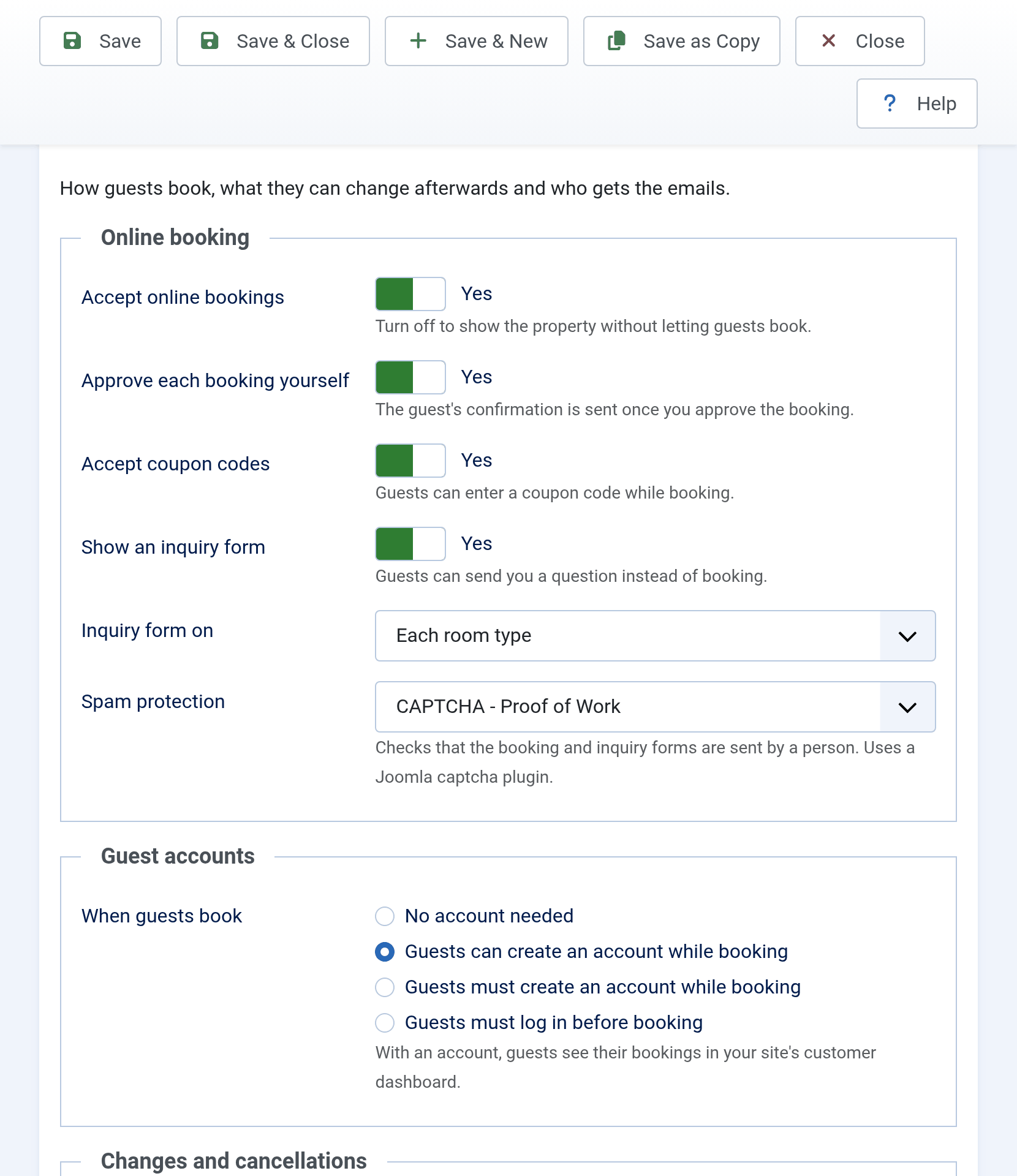Toggle Accept online bookings switch
Screen dimensions: 1017x1176
tap(410, 294)
